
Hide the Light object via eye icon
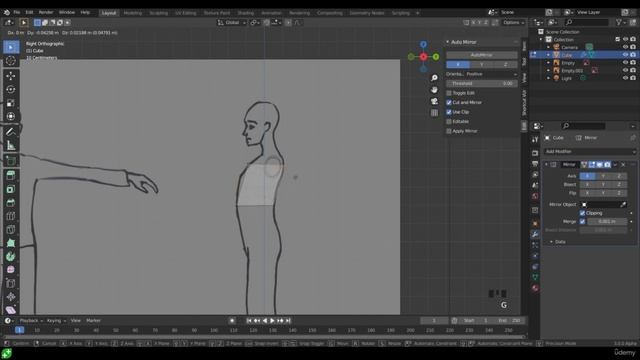click(x=625, y=78)
